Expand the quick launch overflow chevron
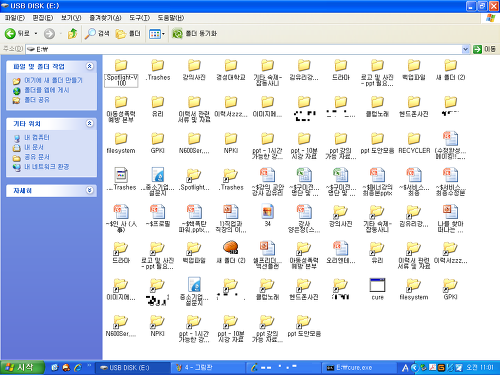Viewport: 500px width, 375px height. 89,366
